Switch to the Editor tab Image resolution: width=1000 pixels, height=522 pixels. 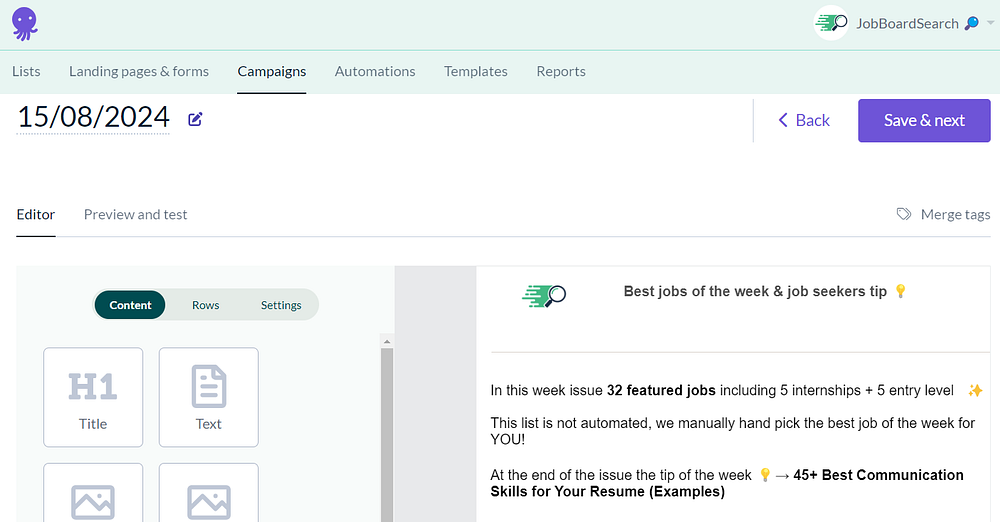(36, 214)
